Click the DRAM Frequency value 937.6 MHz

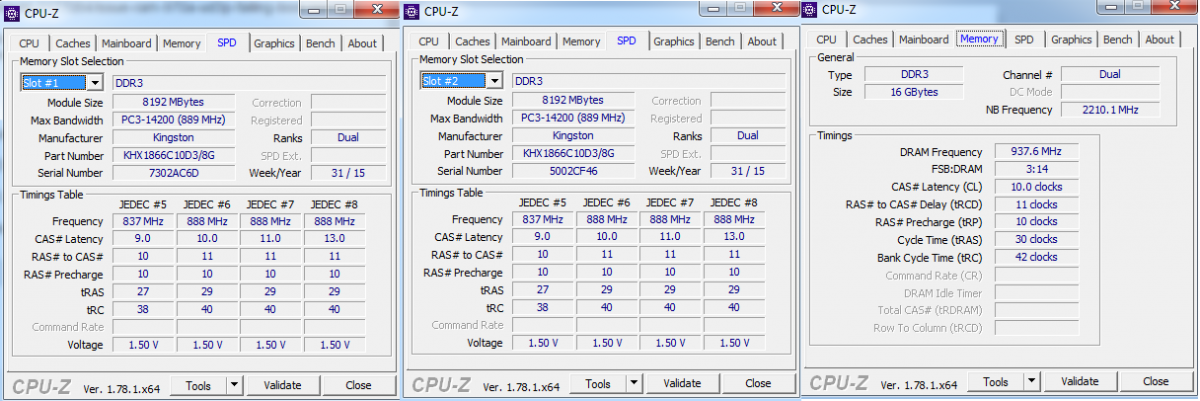click(1035, 151)
